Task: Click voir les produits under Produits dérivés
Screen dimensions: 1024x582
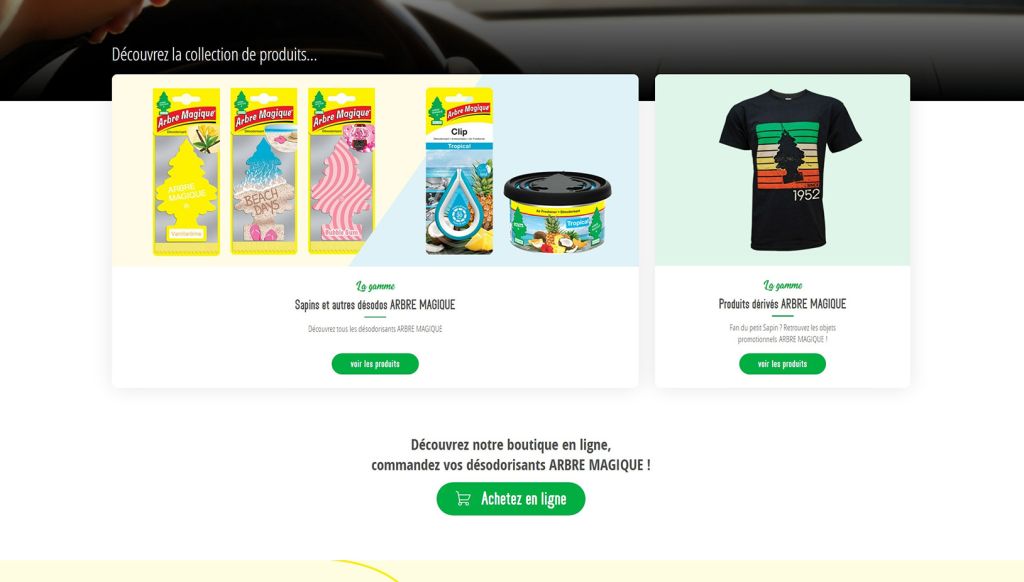Action: tap(782, 364)
